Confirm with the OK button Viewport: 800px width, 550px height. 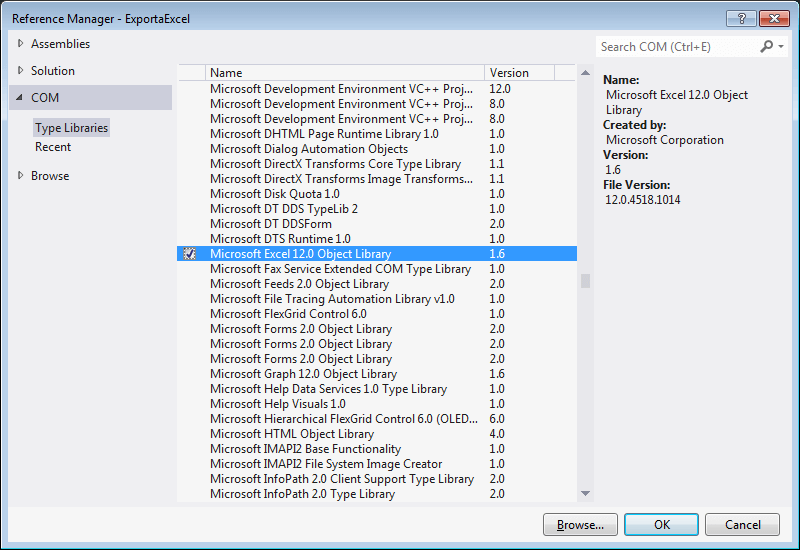tap(661, 524)
